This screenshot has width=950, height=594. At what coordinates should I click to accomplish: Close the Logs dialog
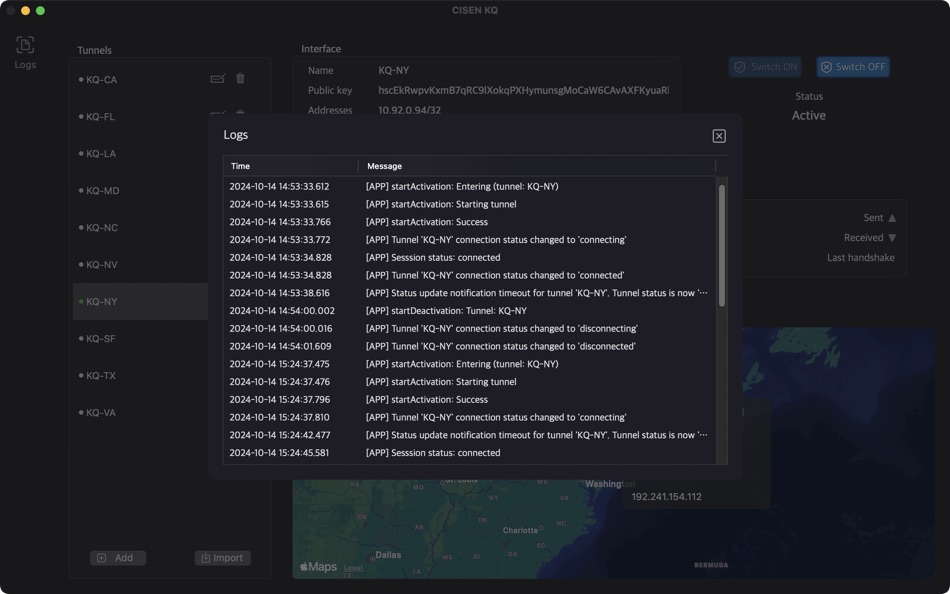click(719, 136)
